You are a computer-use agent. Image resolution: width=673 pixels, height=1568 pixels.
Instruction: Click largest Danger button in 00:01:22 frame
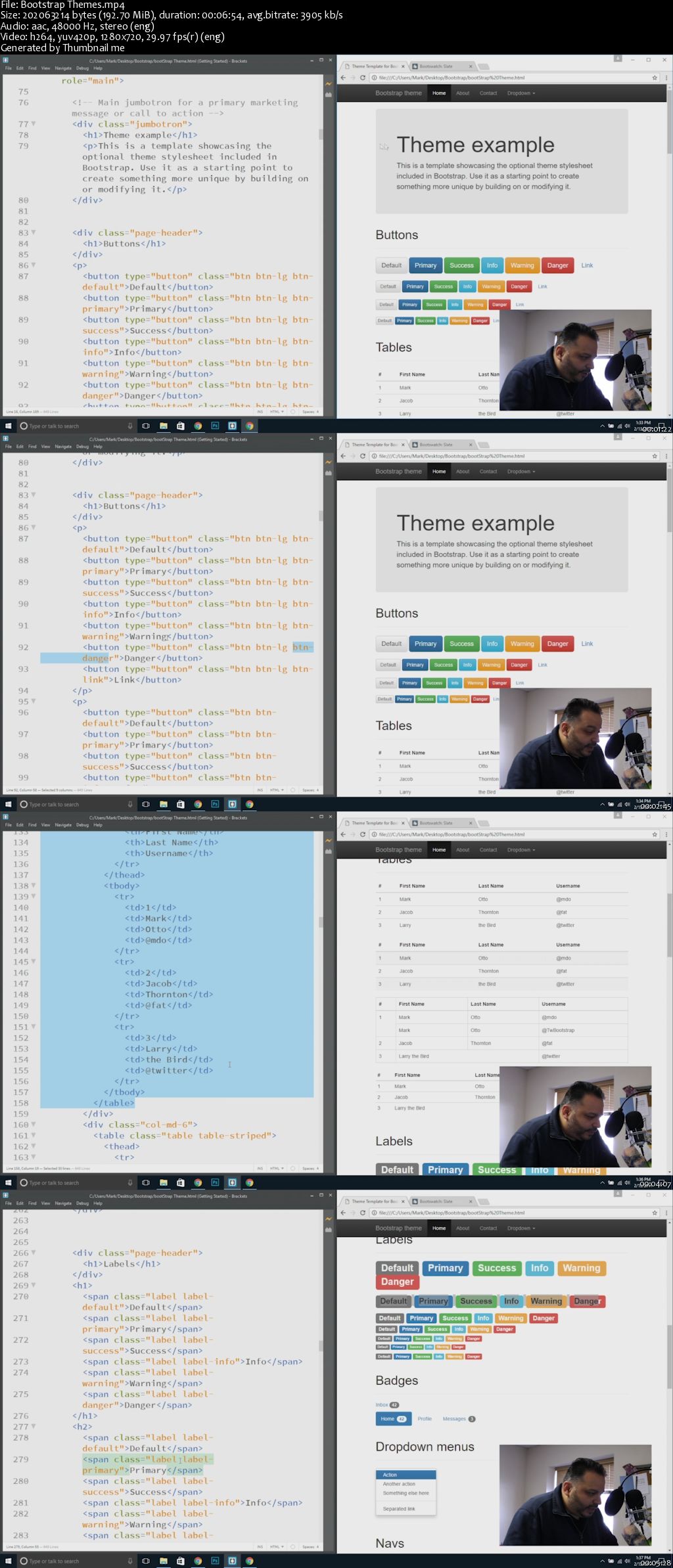(x=557, y=265)
